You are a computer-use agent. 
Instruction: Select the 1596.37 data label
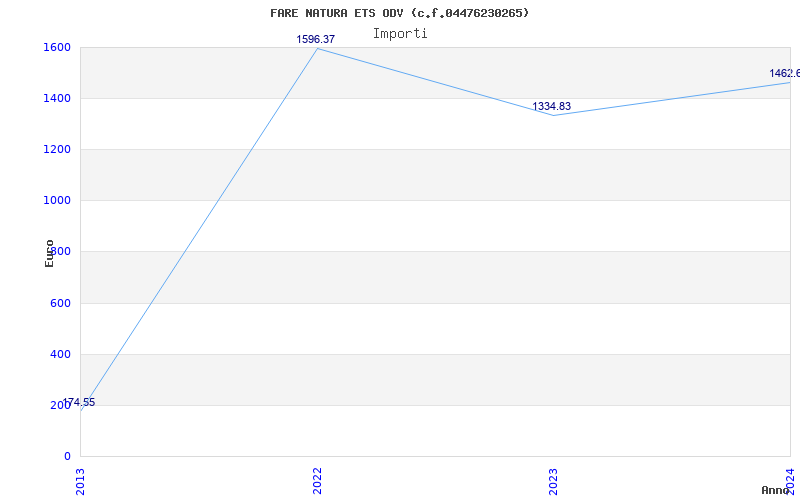pyautogui.click(x=315, y=39)
